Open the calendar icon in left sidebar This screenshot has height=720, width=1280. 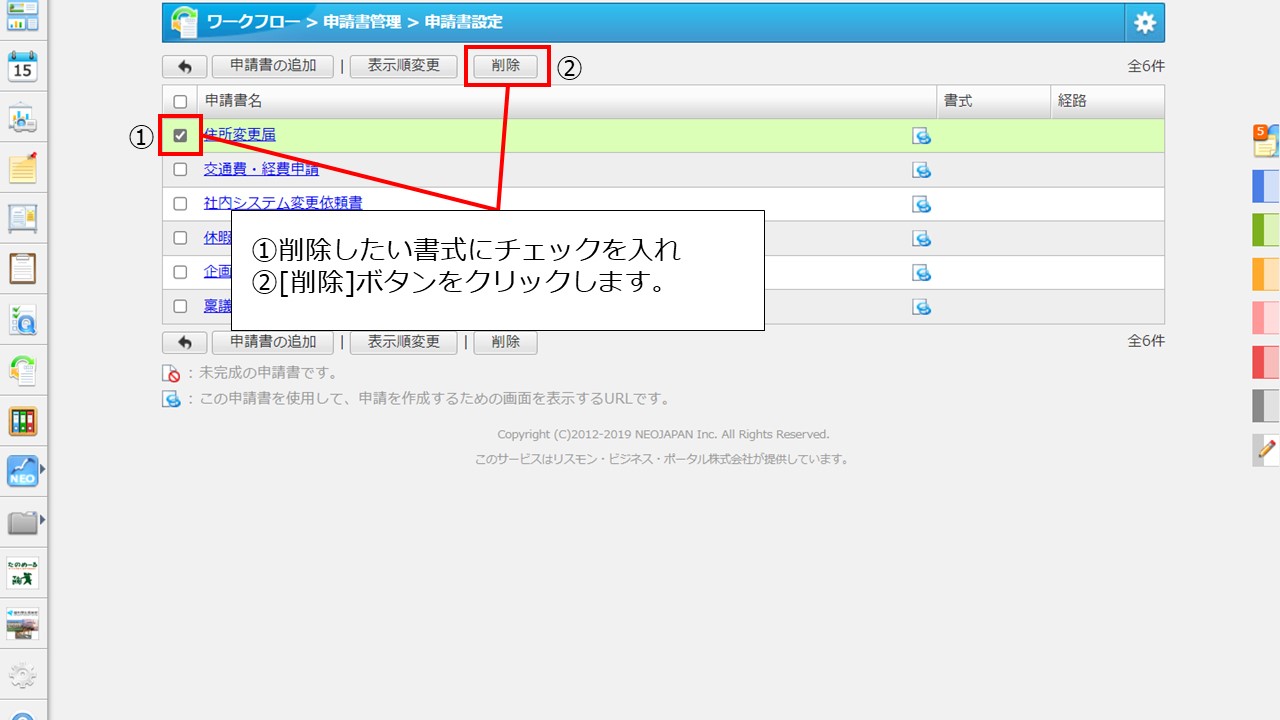[x=22, y=67]
